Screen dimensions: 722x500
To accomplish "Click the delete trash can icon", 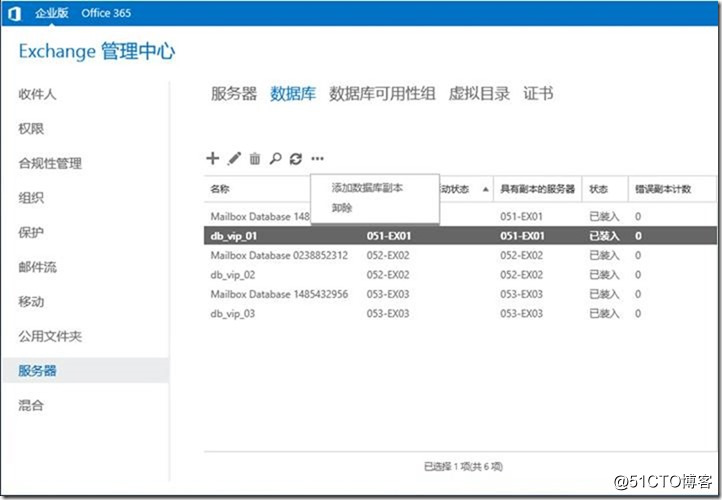I will click(x=255, y=158).
